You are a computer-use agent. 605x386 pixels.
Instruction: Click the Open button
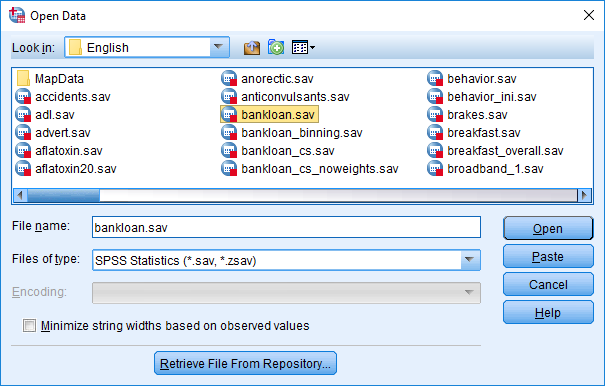tap(548, 229)
